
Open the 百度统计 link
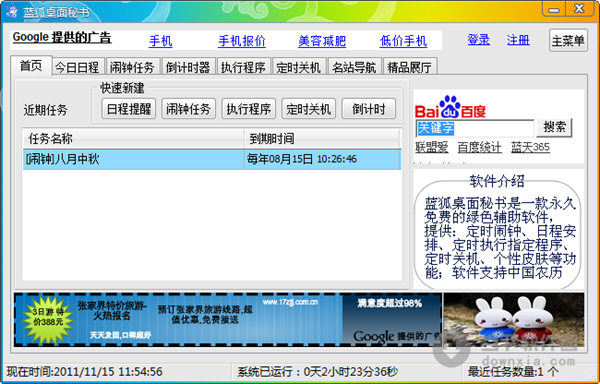[x=479, y=147]
